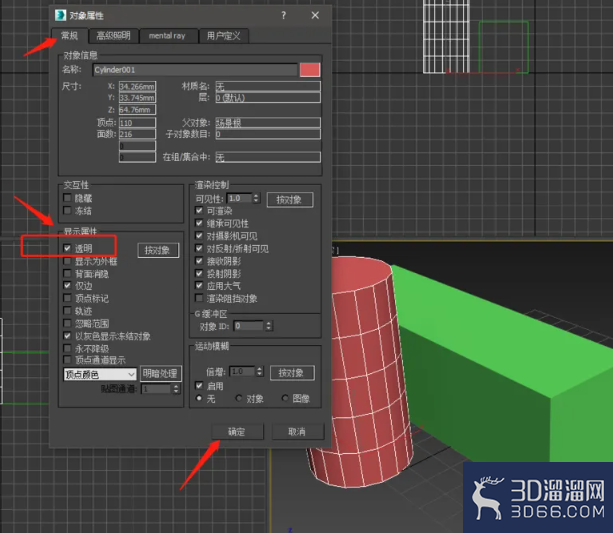This screenshot has width=613, height=533.
Task: Toggle 以灰色显示冻结对象 checkbox
Action: click(67, 336)
